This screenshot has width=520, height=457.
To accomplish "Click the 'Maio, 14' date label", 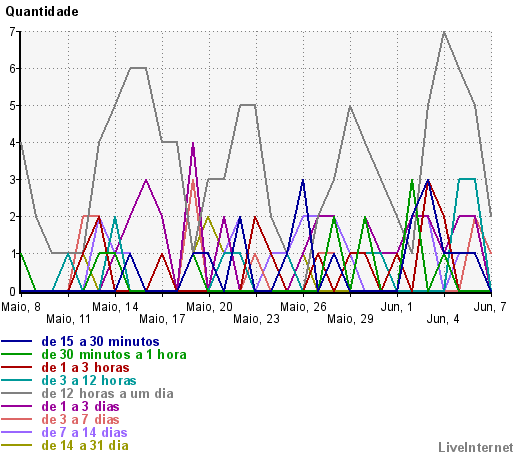I will point(115,307).
